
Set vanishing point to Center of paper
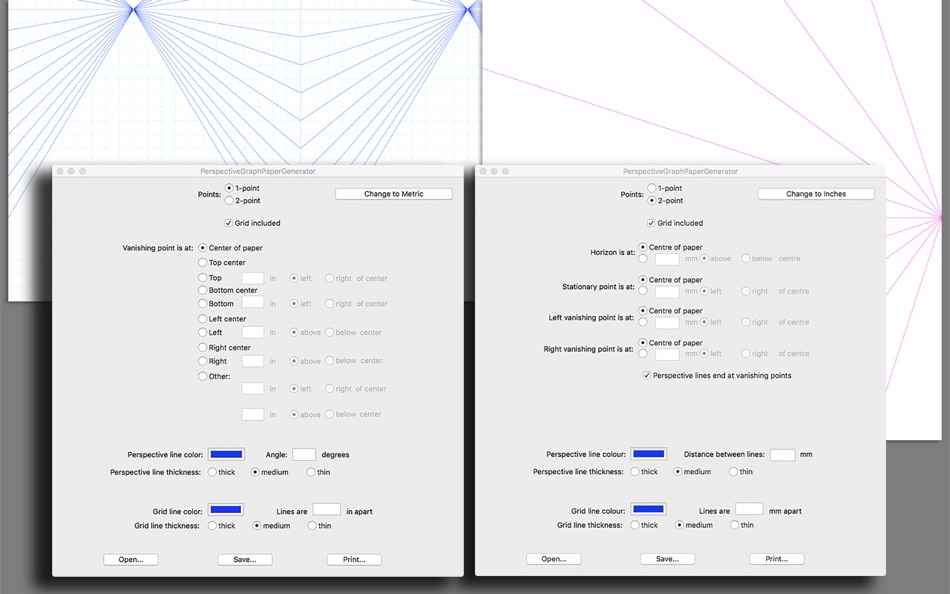pyautogui.click(x=202, y=248)
